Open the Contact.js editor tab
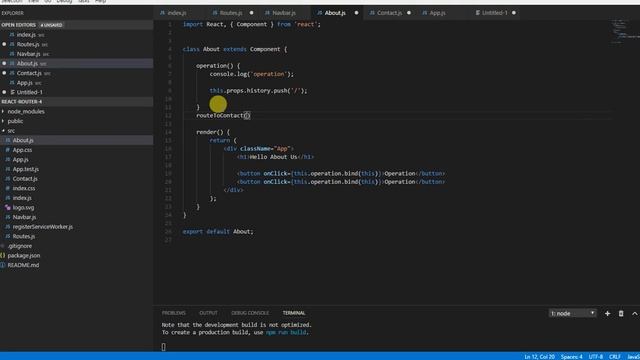This screenshot has height=360, width=640. coord(389,13)
